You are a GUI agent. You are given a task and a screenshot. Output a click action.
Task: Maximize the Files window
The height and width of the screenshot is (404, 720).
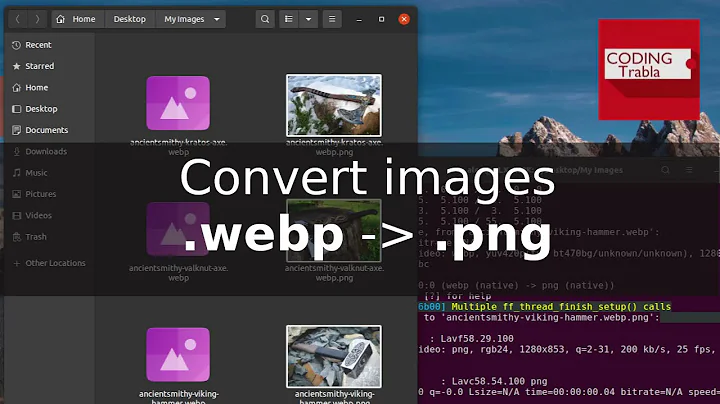382,19
